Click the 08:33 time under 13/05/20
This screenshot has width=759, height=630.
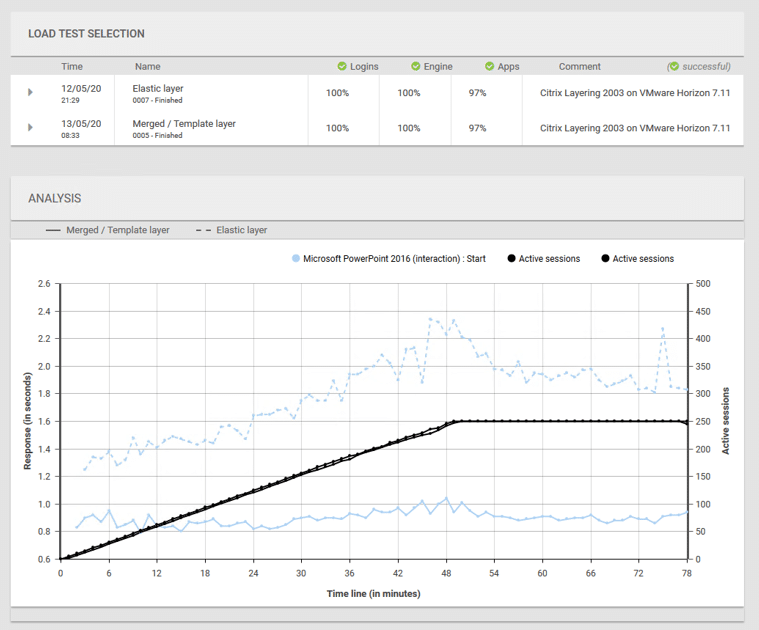tap(70, 135)
